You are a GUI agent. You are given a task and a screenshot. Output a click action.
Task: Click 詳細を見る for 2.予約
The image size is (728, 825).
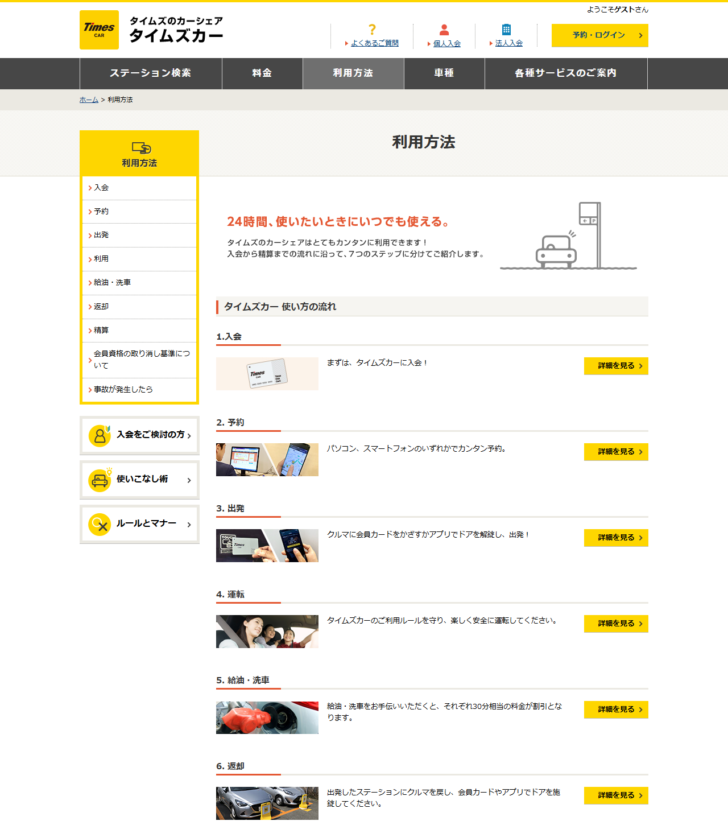[x=616, y=451]
